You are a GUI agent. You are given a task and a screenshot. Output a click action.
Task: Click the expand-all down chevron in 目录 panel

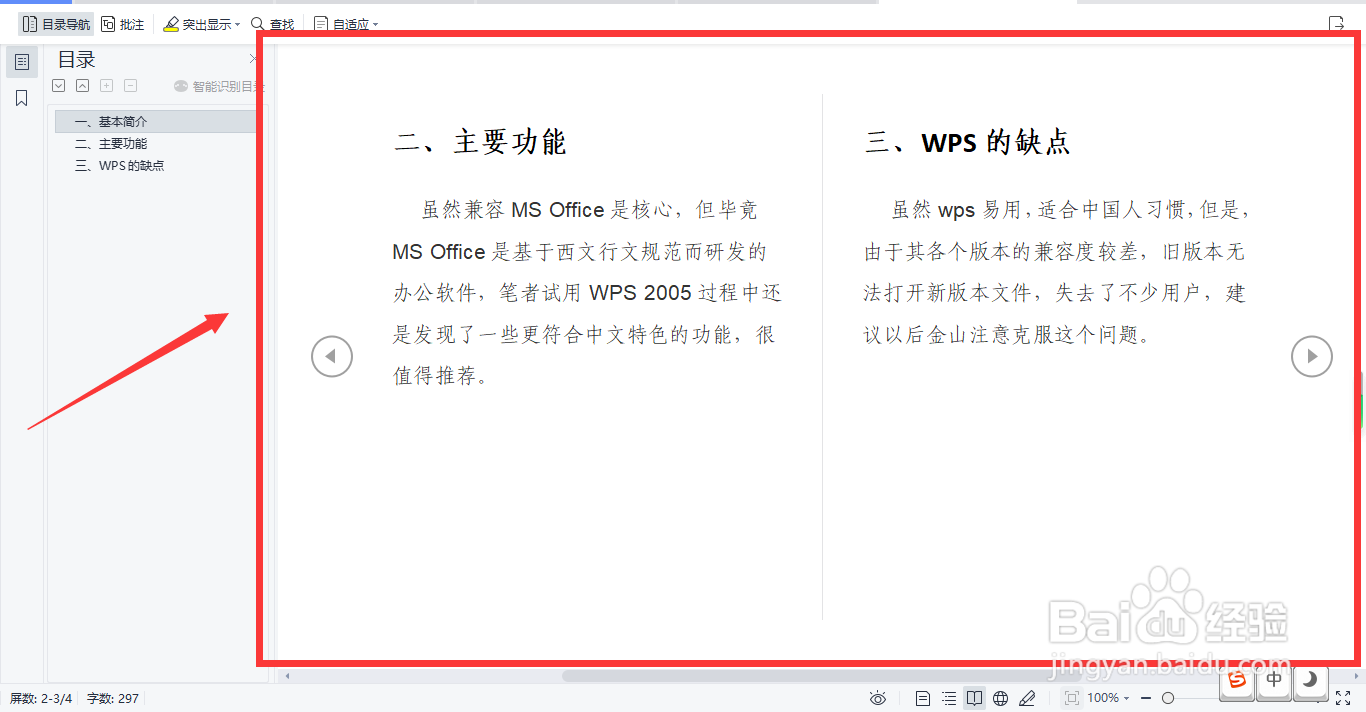click(59, 86)
